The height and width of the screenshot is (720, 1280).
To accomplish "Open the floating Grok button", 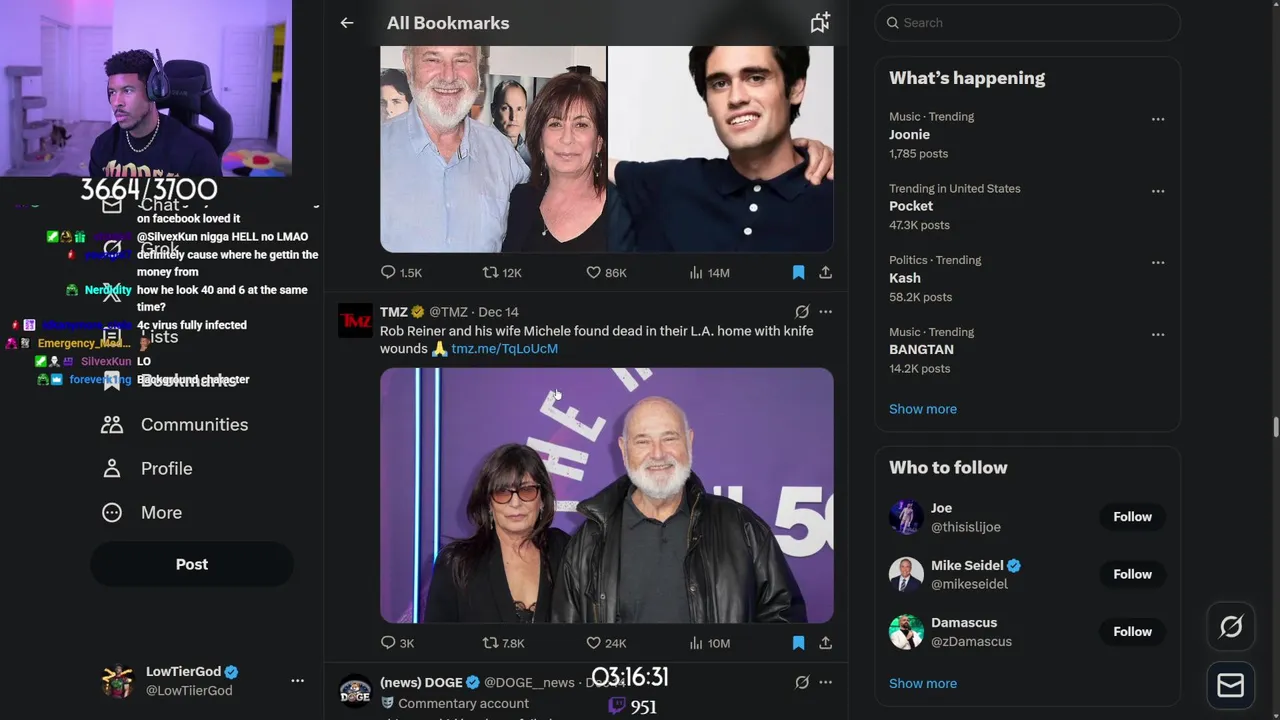I will 1231,627.
